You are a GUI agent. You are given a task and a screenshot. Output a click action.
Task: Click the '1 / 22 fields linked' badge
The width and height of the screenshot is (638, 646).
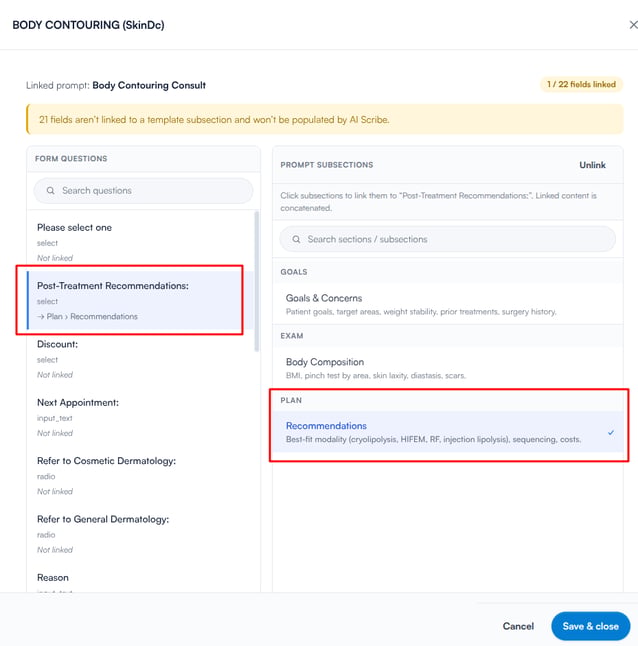click(x=581, y=84)
